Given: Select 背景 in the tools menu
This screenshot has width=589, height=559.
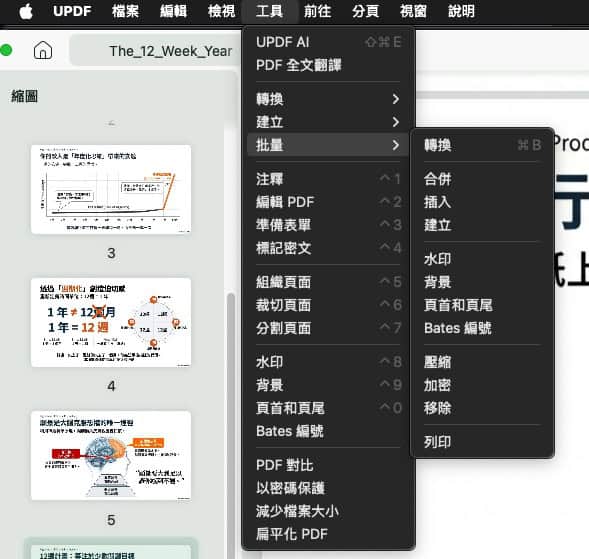Looking at the screenshot, I should pyautogui.click(x=328, y=385).
